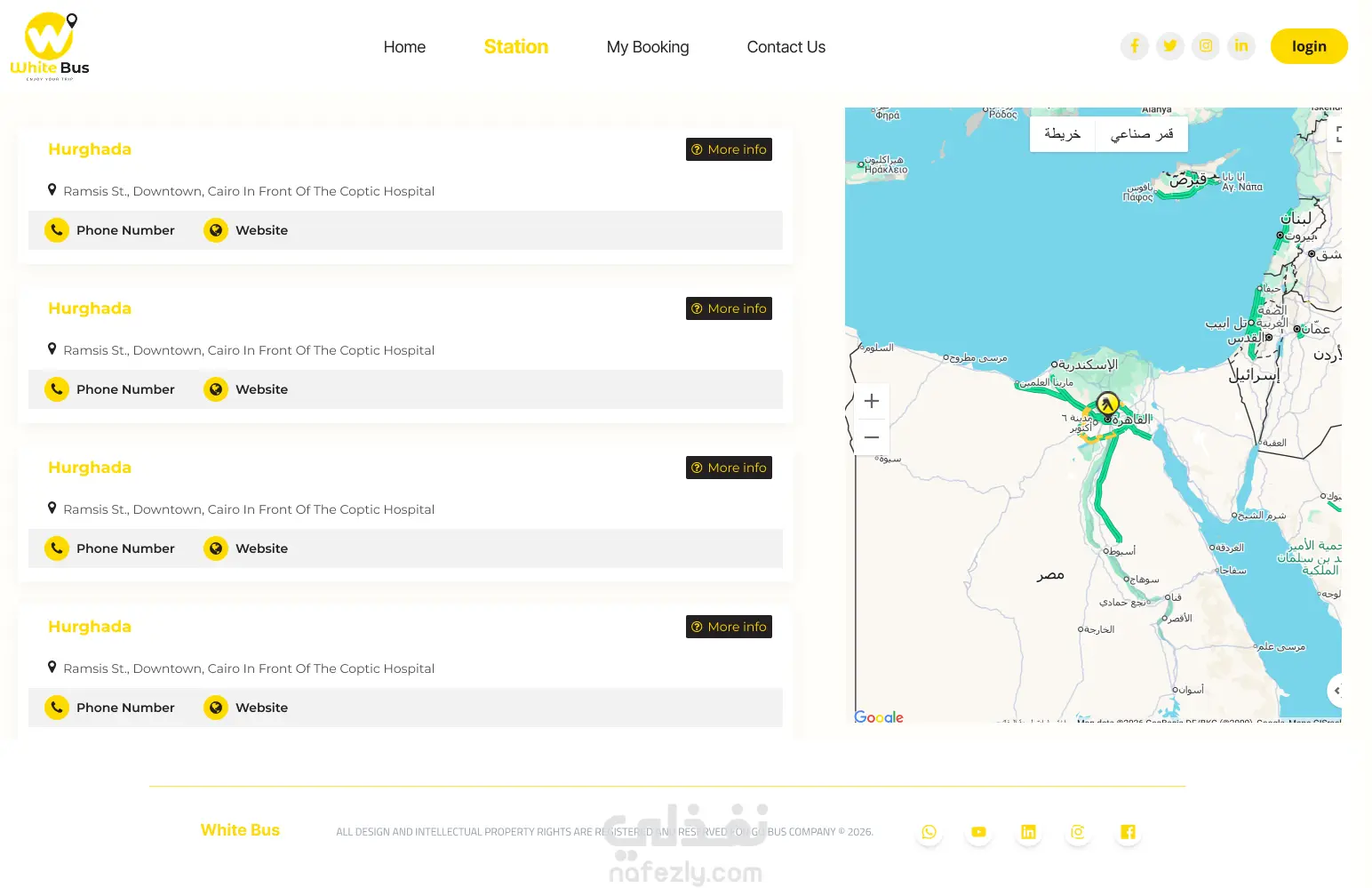1372x888 pixels.
Task: Open the Instagram icon in the header
Action: point(1206,46)
